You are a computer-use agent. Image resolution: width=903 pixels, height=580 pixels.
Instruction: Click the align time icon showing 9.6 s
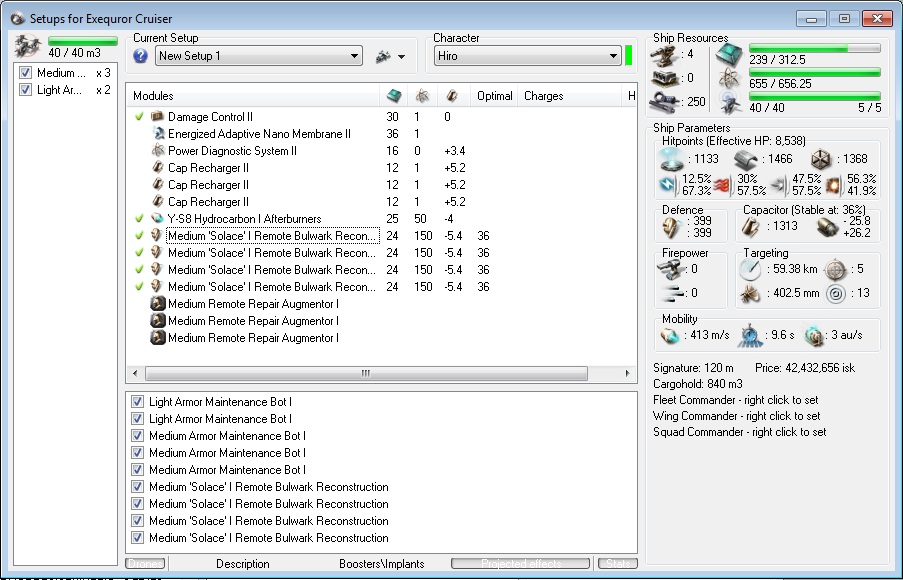coord(750,336)
